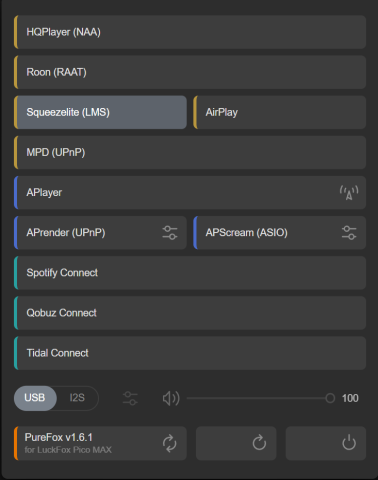
Task: Toggle Squeezelite (LMS) player
Action: (100, 112)
